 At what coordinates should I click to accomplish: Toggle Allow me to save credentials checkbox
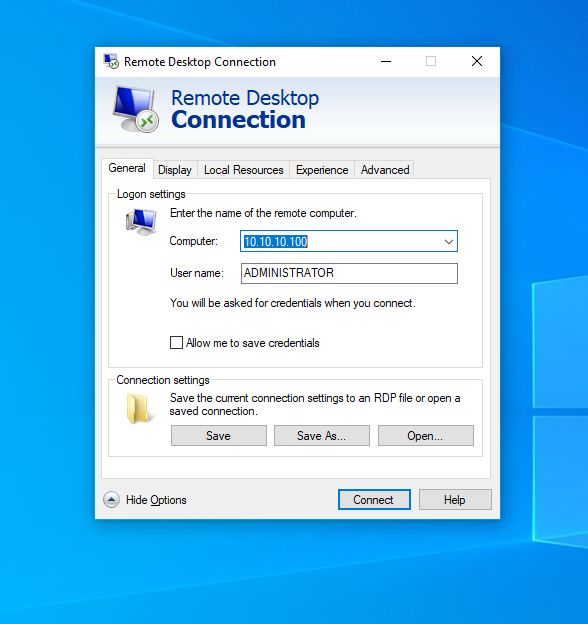[x=176, y=343]
